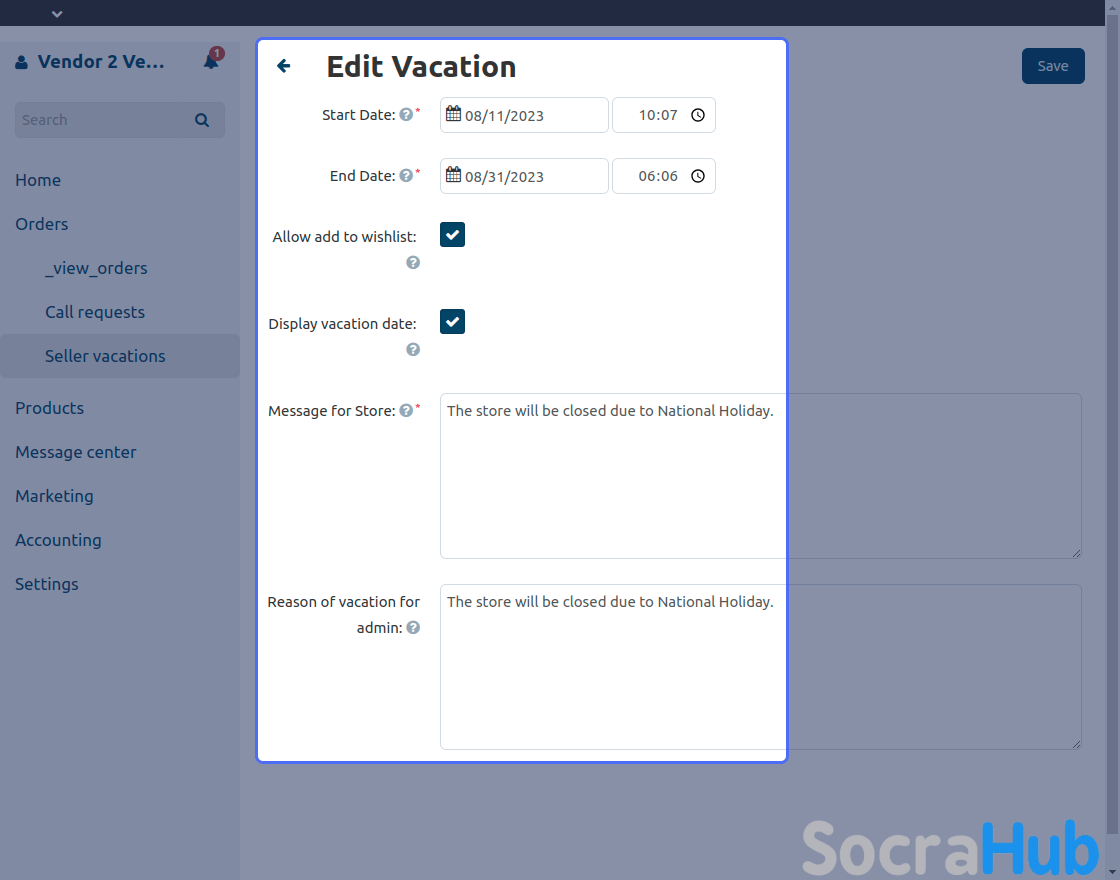The height and width of the screenshot is (880, 1120).
Task: Click the back arrow beside Edit Vacation
Action: coord(284,66)
